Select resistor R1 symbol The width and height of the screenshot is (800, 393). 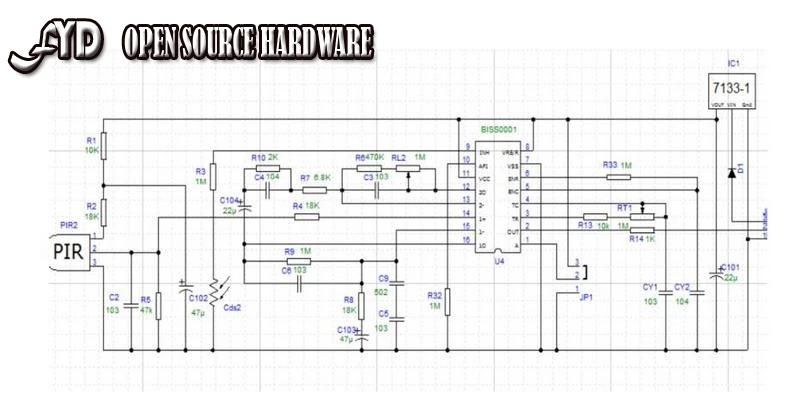[x=104, y=146]
